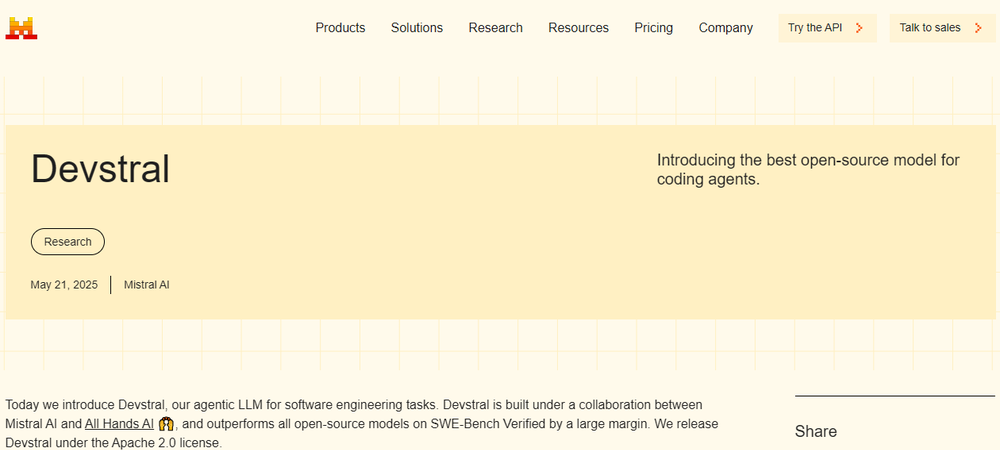
Task: Click the 'Introducing the best open-source model' tagline
Action: click(x=808, y=170)
